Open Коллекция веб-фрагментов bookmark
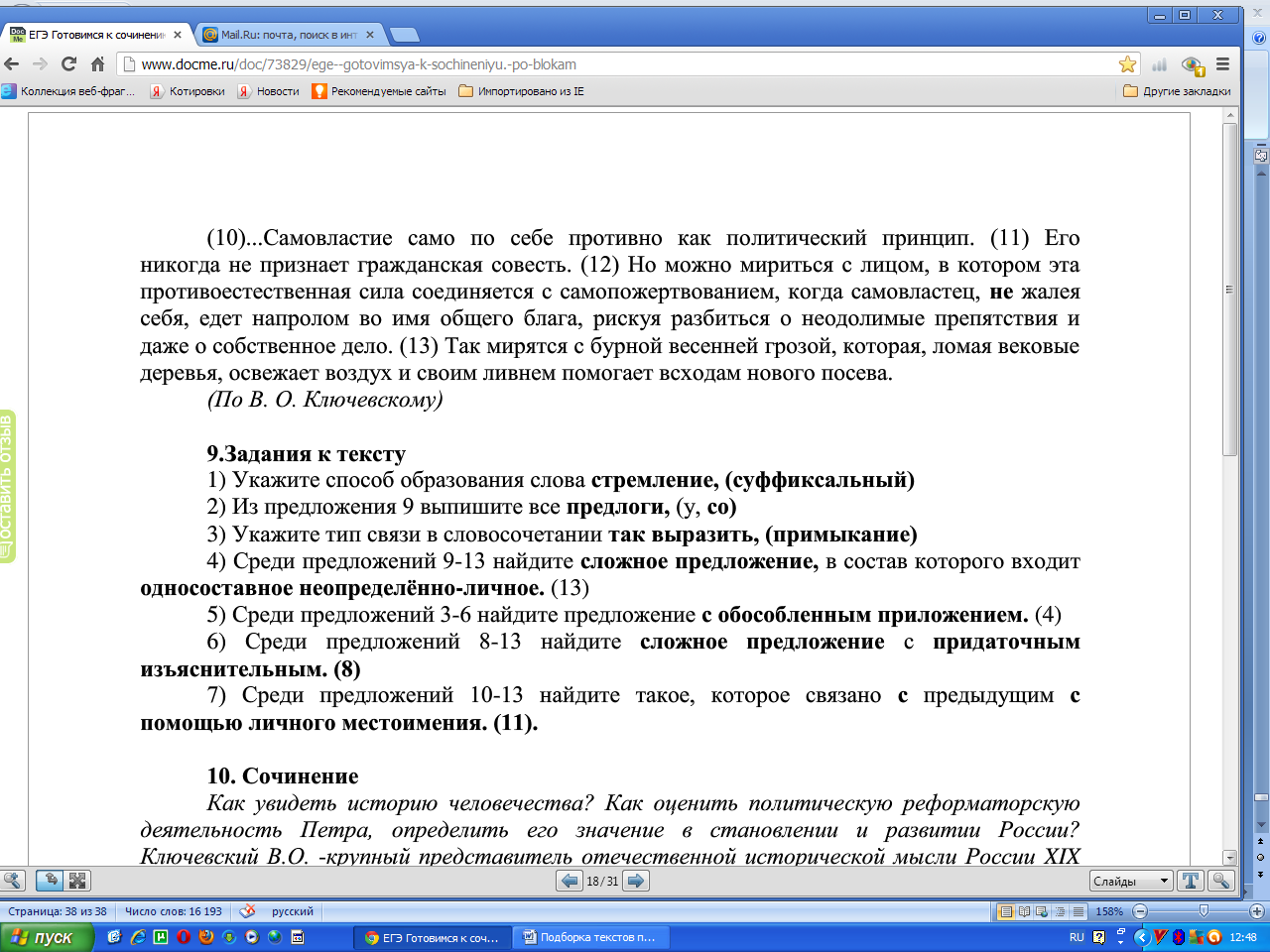 68,91
